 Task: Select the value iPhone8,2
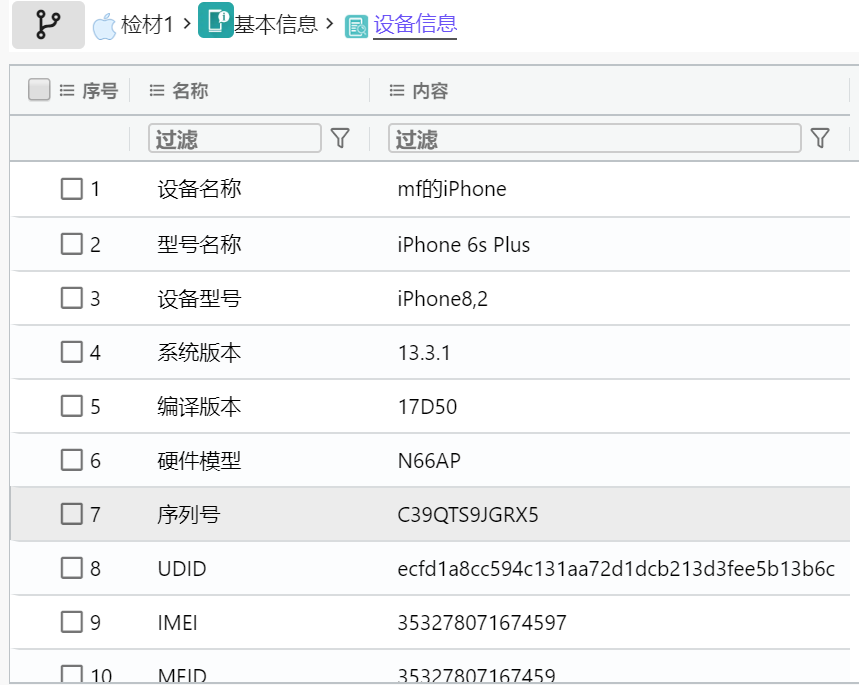(x=442, y=299)
